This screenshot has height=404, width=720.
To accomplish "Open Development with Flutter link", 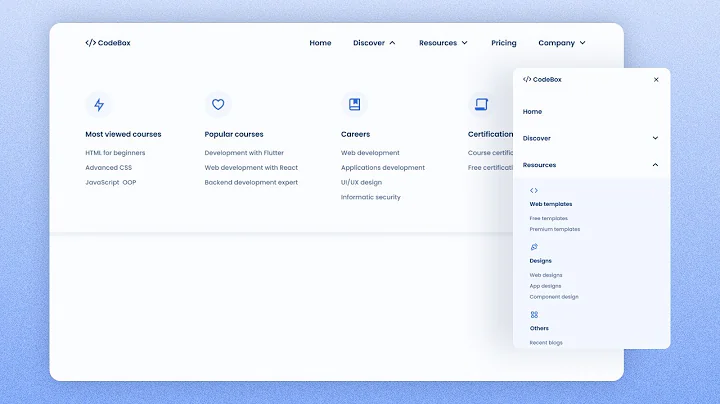I will tap(244, 153).
